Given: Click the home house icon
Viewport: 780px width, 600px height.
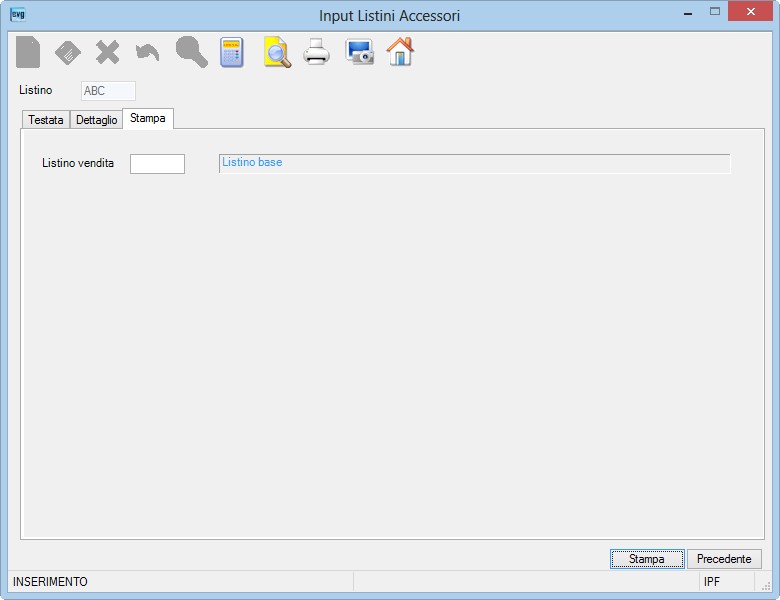Looking at the screenshot, I should click(x=400, y=51).
